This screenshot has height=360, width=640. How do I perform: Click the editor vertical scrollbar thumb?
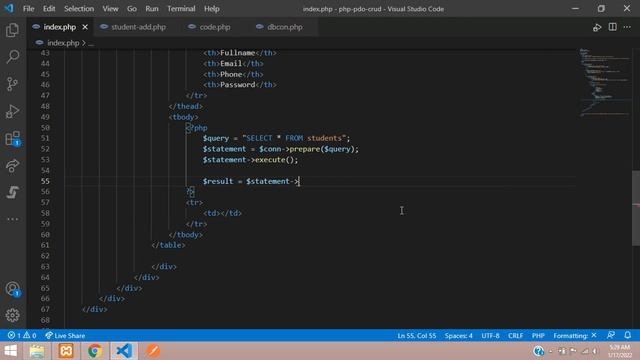(x=636, y=208)
